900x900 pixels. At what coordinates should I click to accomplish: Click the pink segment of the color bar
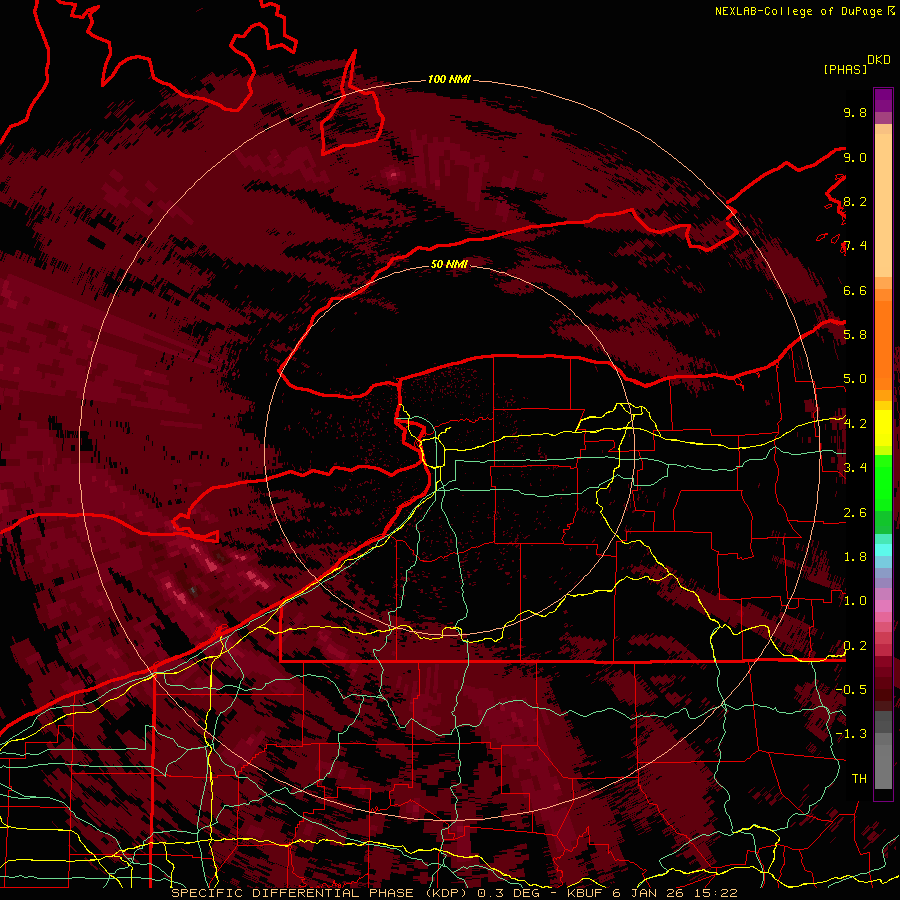coord(883,606)
